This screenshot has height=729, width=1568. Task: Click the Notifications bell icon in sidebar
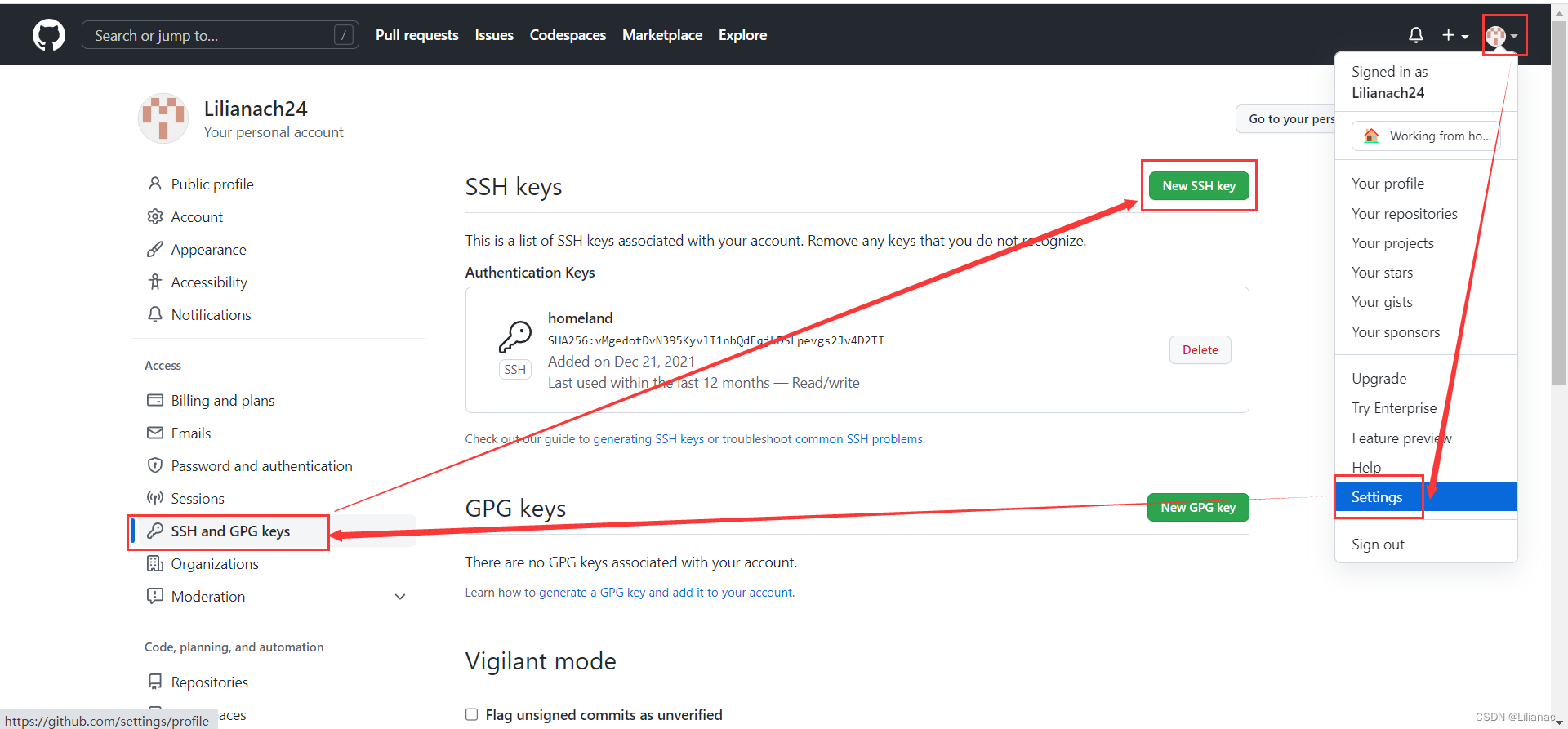point(155,314)
